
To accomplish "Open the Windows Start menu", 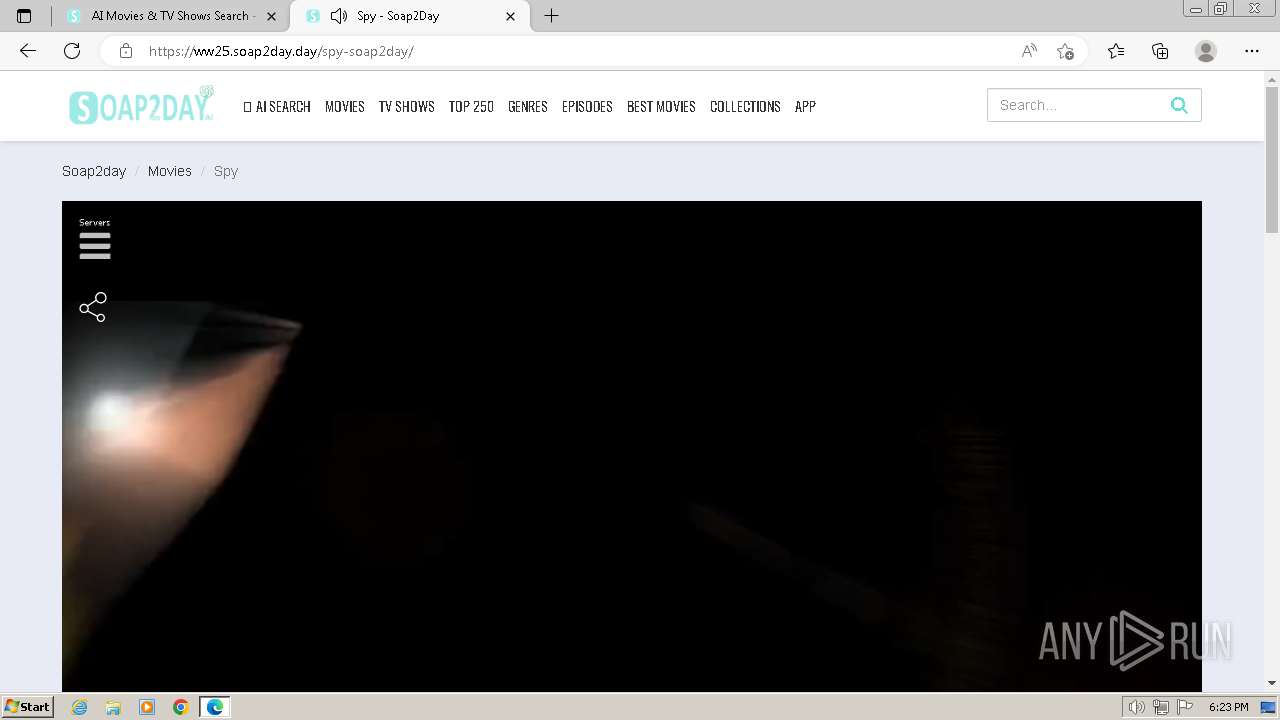I will point(28,706).
